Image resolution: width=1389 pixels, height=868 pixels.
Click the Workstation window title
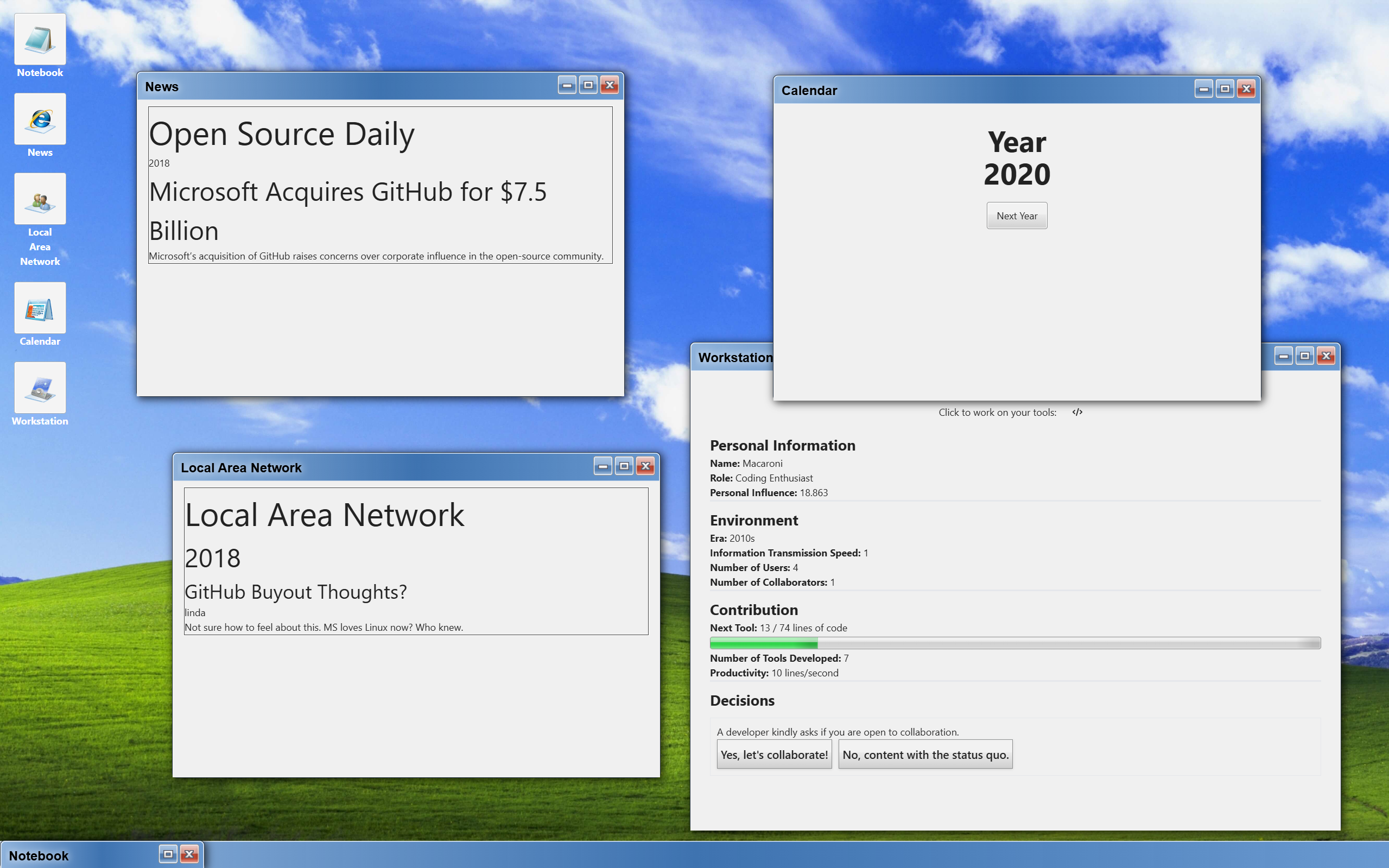[x=735, y=357]
